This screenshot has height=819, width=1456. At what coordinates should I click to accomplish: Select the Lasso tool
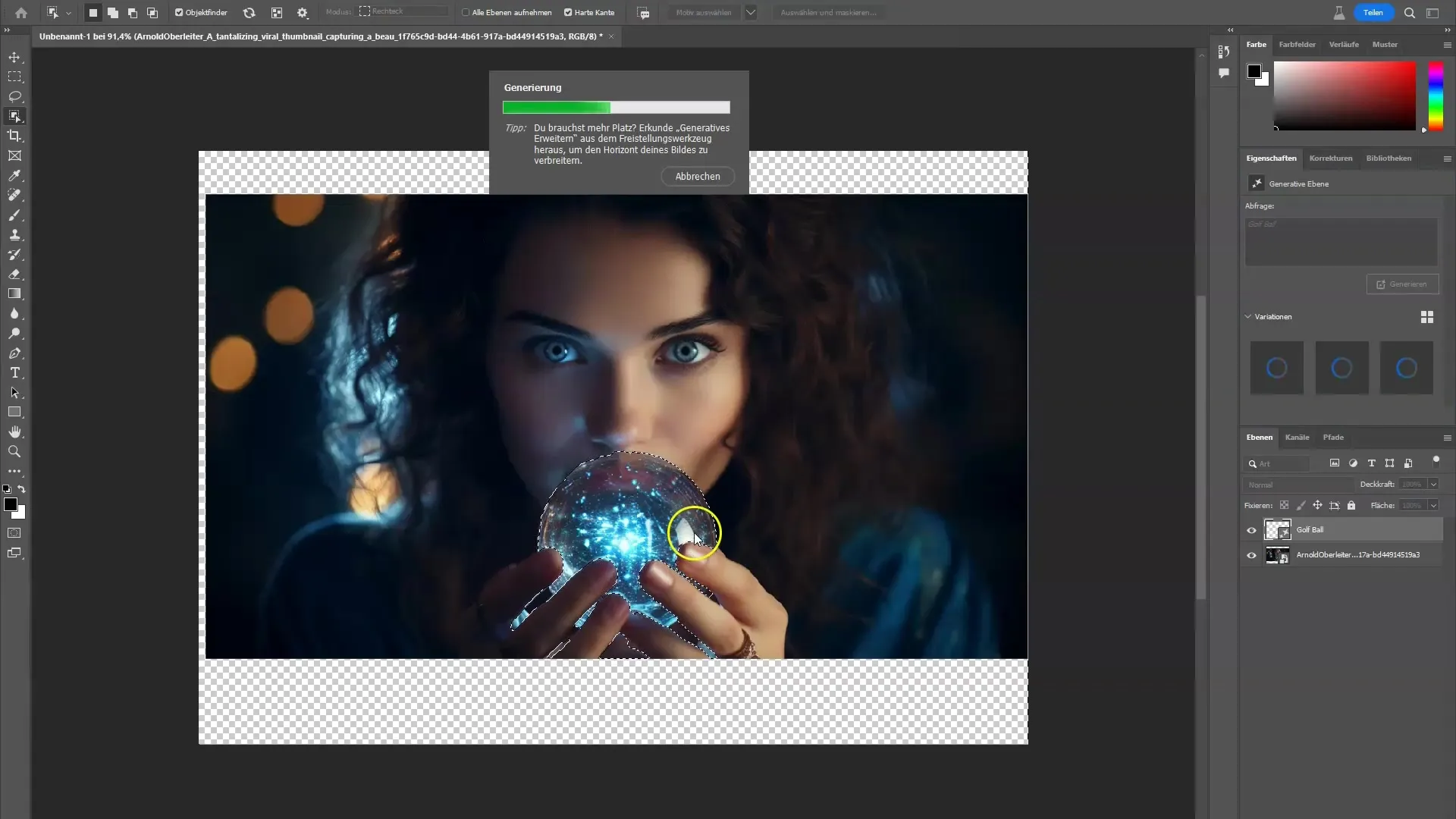[x=14, y=96]
